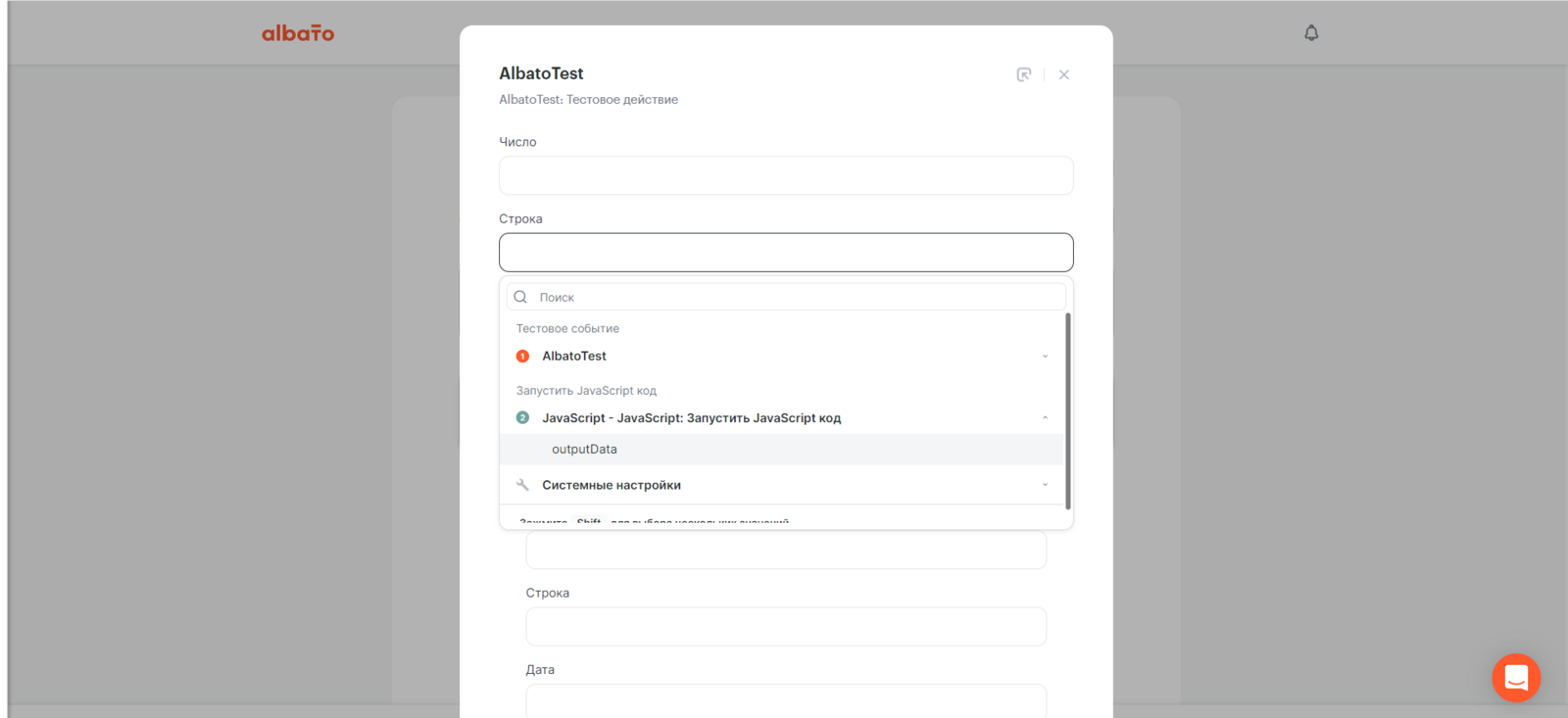Screen dimensions: 1568x718
Task: Choose the AlbatoTest entry in the list
Action: tap(574, 357)
